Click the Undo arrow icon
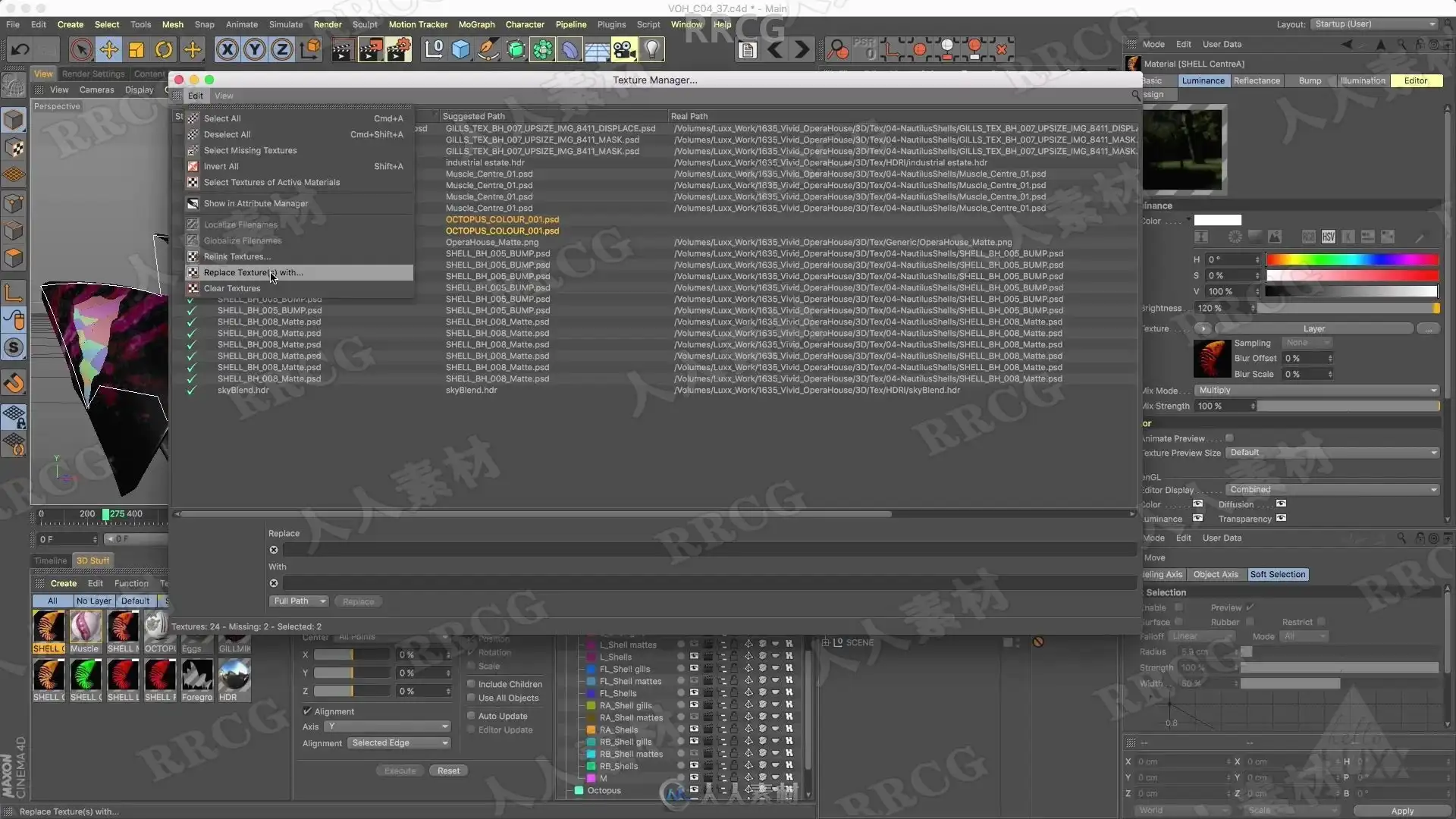Screen dimensions: 1456x819 (20, 50)
